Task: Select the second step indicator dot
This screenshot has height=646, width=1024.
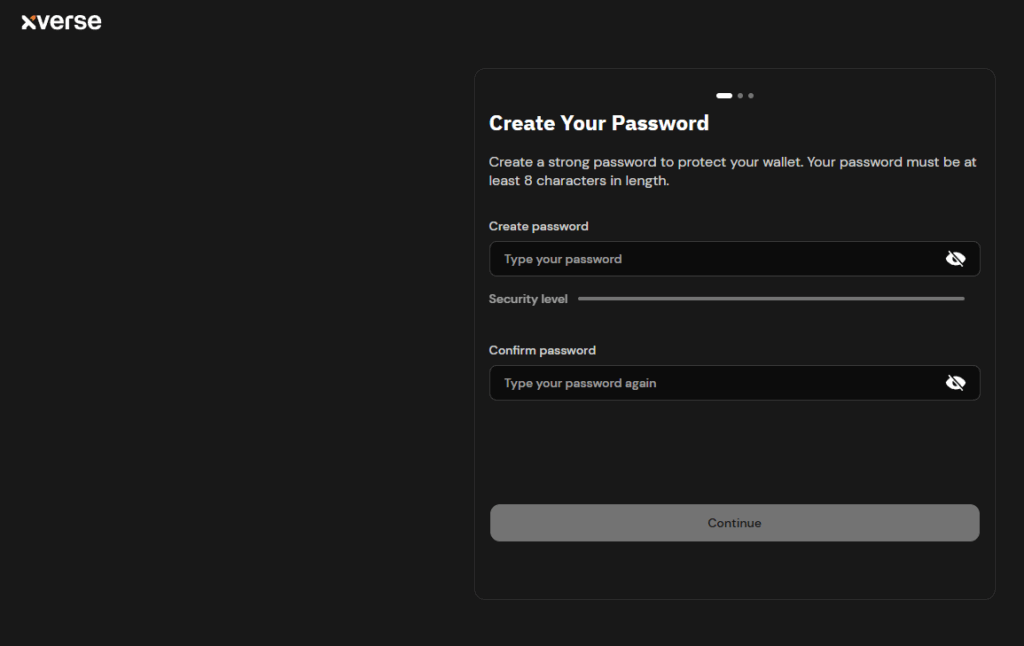Action: tap(740, 96)
